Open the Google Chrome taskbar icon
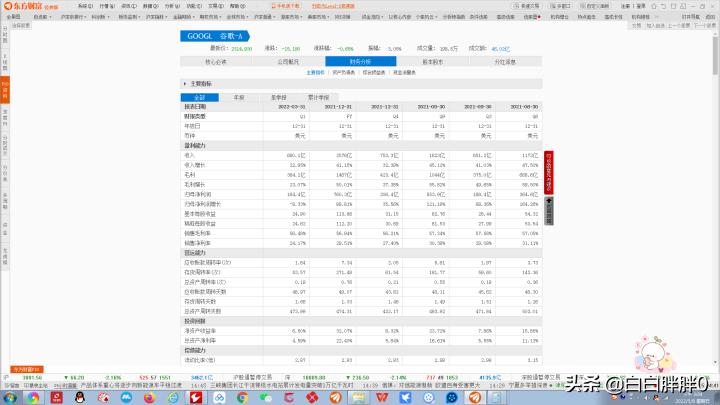This screenshot has height=405, width=720. click(242, 398)
